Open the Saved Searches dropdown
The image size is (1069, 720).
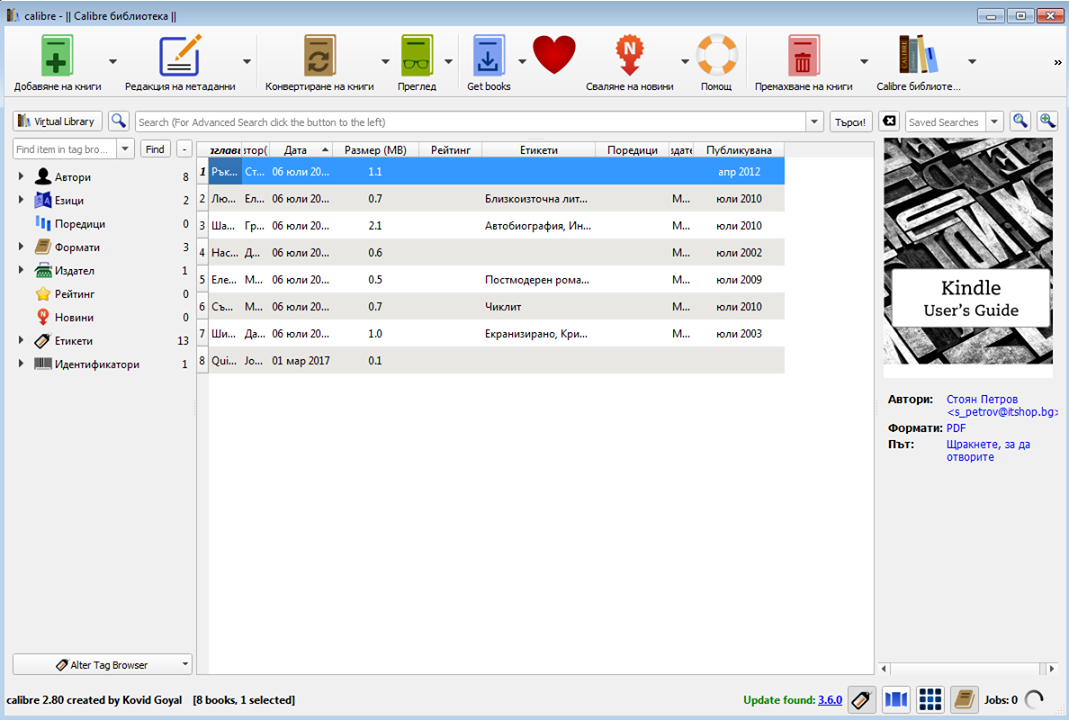[994, 122]
